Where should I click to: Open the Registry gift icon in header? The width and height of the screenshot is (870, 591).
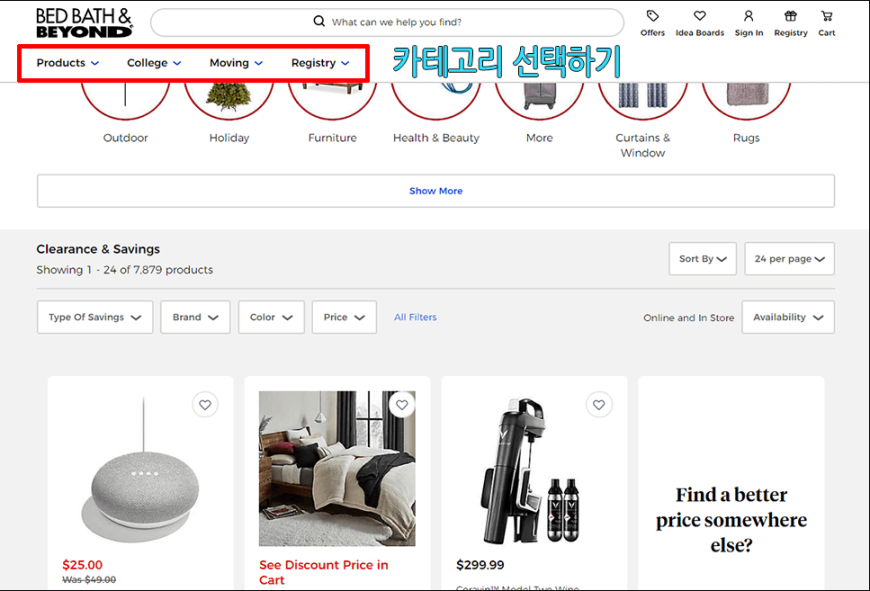(791, 16)
